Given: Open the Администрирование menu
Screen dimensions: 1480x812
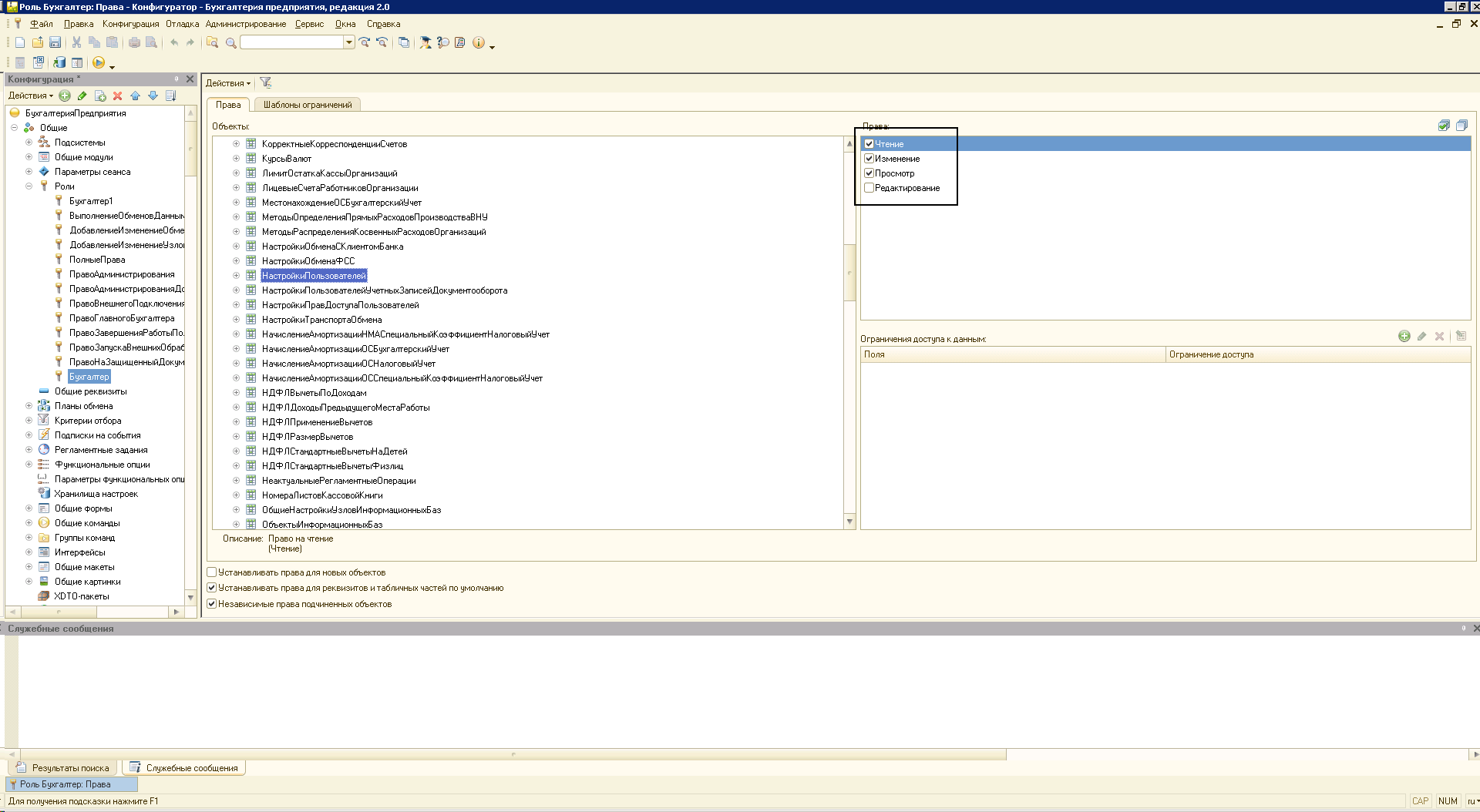Looking at the screenshot, I should [x=246, y=24].
